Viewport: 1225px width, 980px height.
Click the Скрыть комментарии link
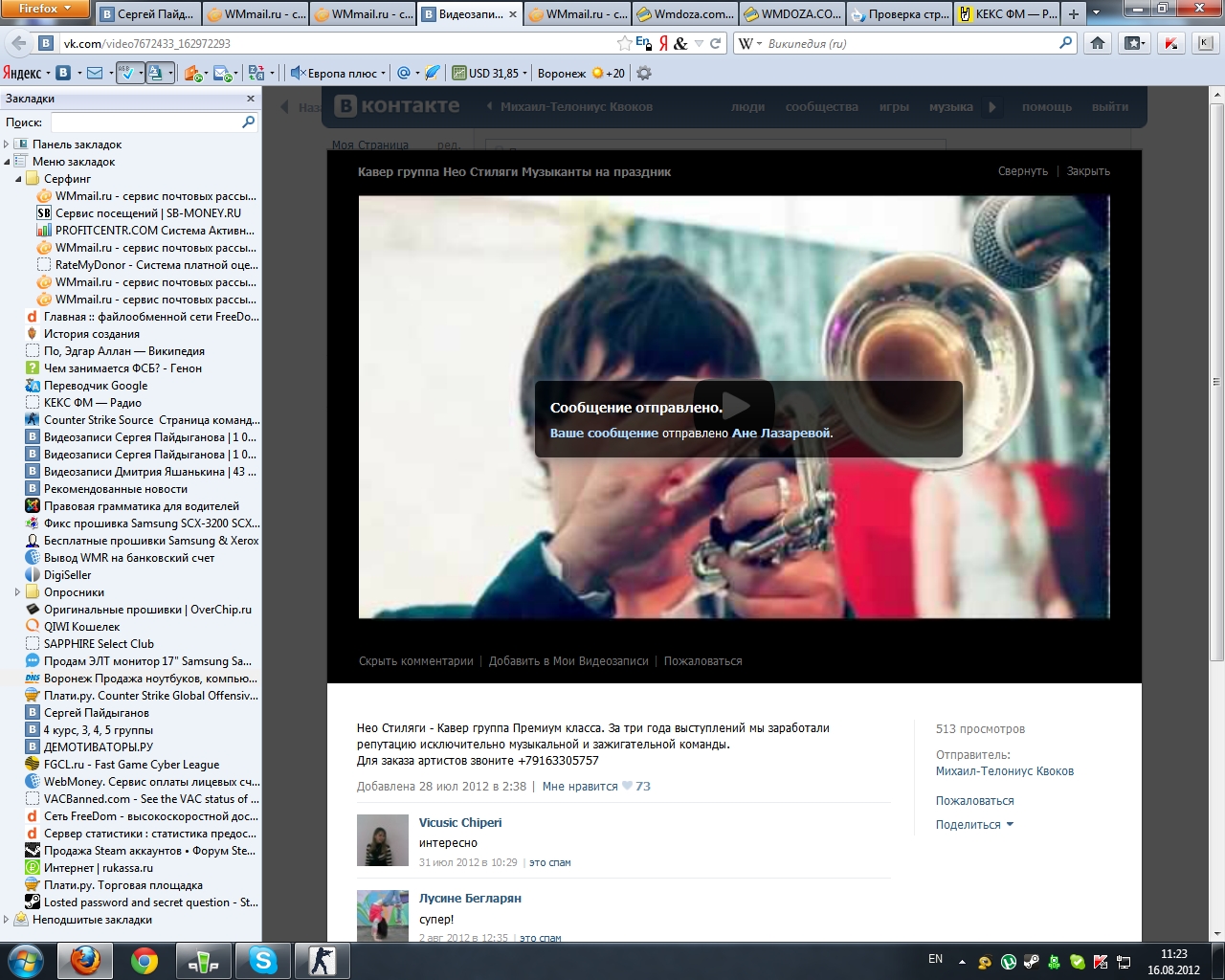coord(416,661)
